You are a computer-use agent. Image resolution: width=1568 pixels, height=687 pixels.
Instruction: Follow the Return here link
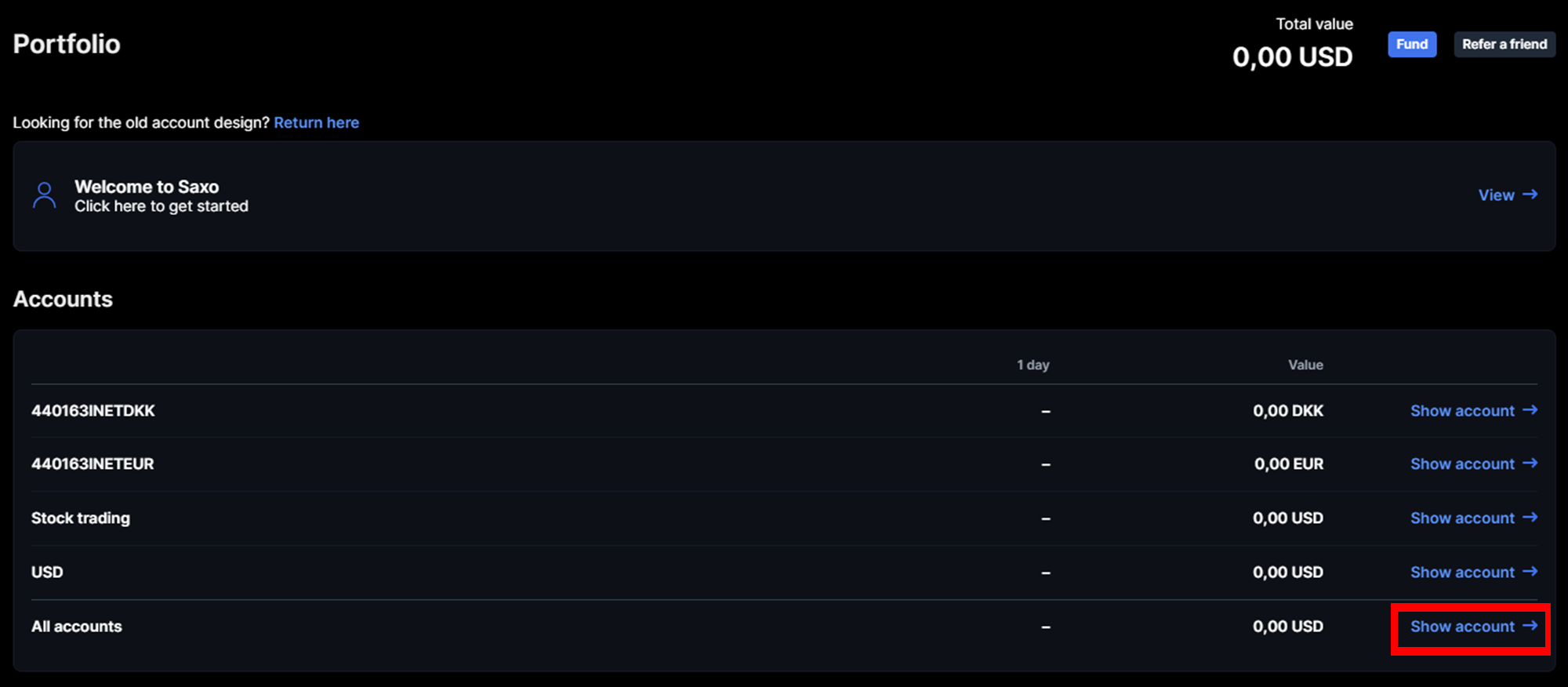(x=316, y=123)
